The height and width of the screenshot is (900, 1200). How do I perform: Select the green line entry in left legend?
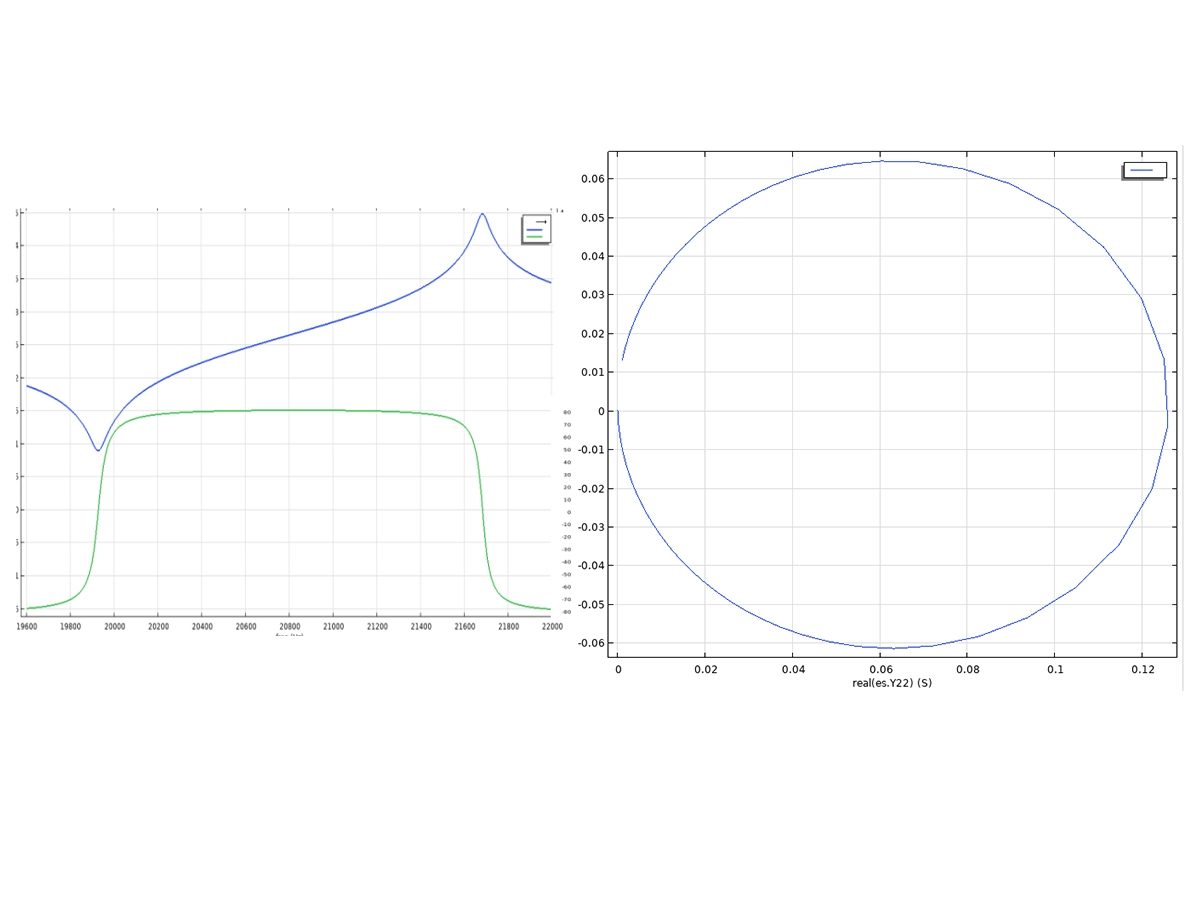[x=534, y=237]
